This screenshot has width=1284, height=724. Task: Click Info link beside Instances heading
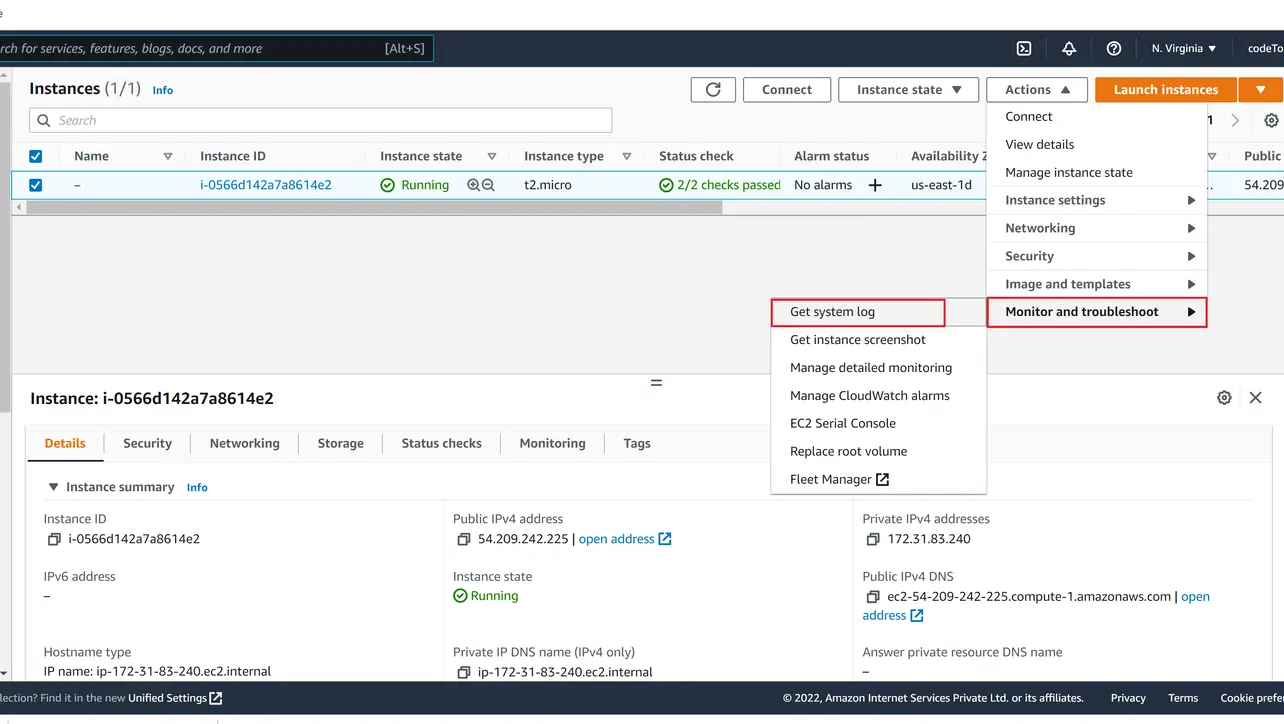[163, 90]
